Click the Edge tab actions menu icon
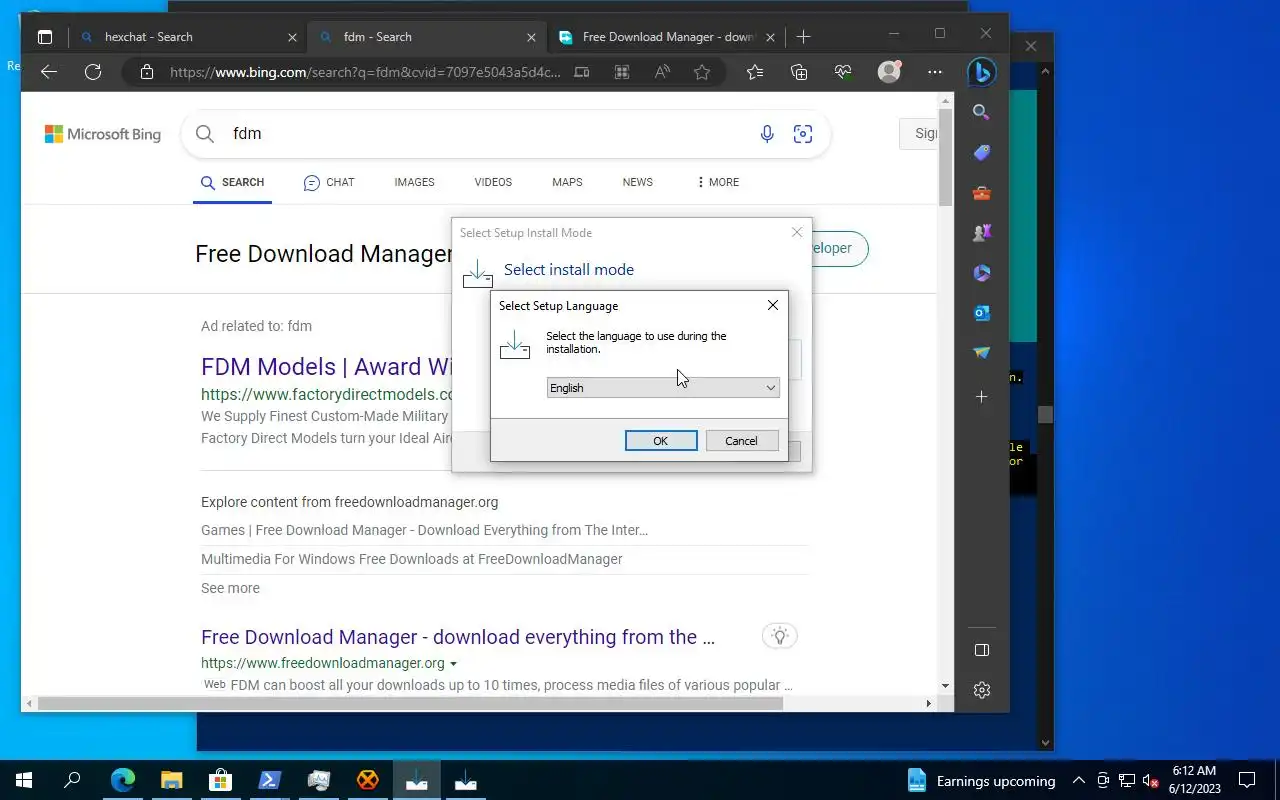1280x800 pixels. click(x=45, y=37)
